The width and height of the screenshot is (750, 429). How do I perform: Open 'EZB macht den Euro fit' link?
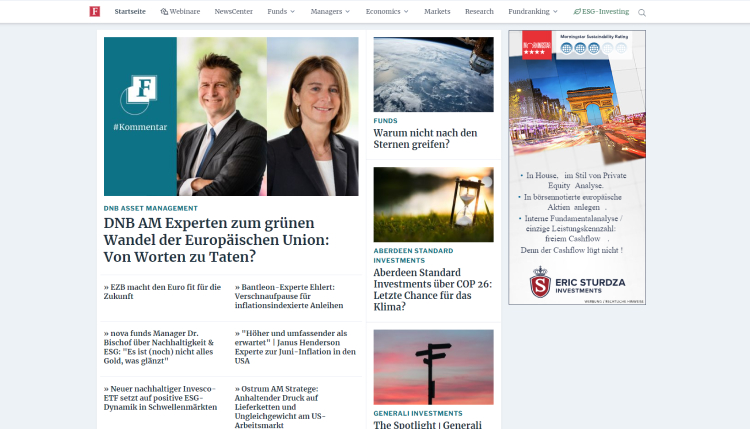pyautogui.click(x=162, y=292)
